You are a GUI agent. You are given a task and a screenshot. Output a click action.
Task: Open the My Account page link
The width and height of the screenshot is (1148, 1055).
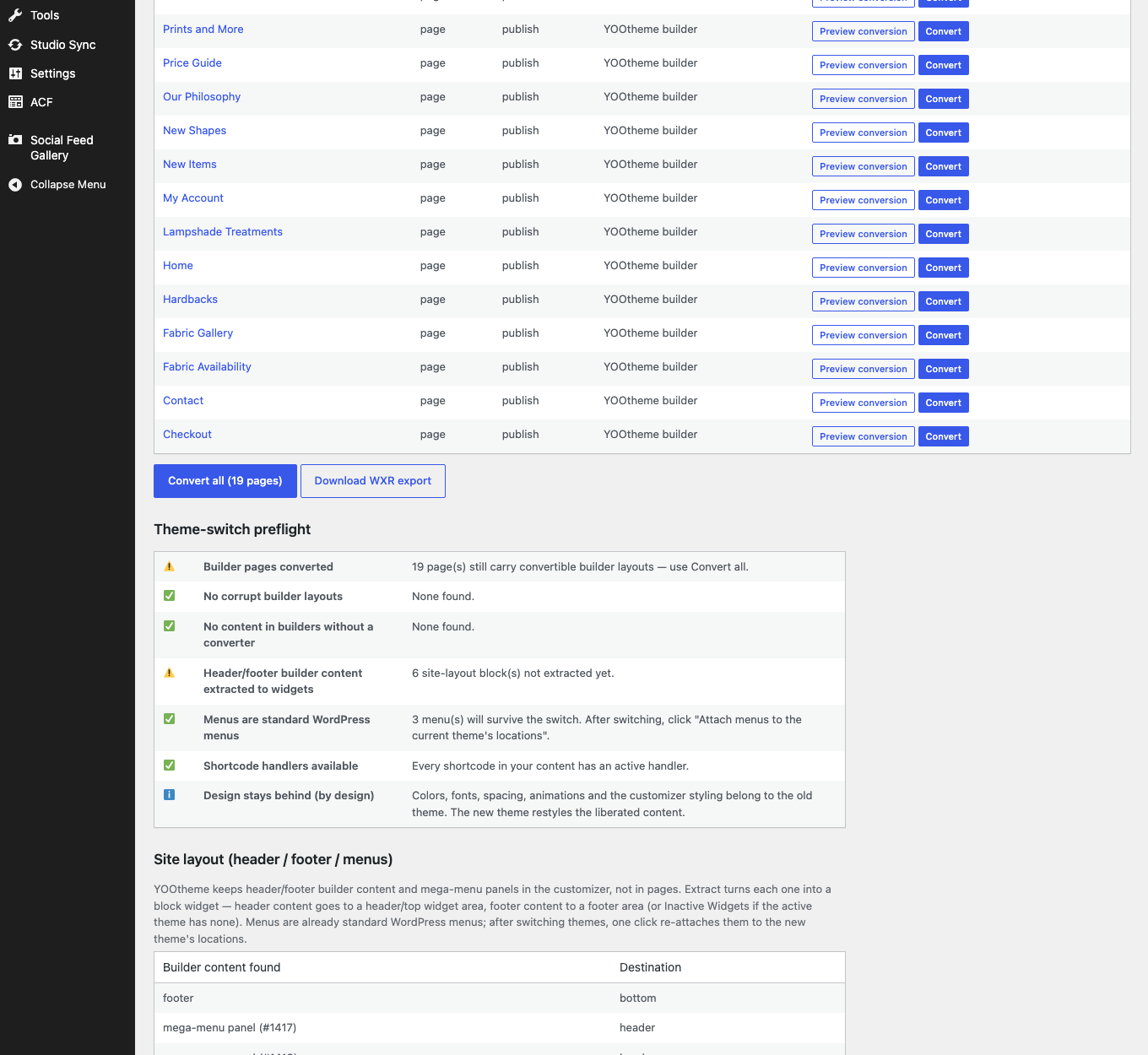coord(193,198)
